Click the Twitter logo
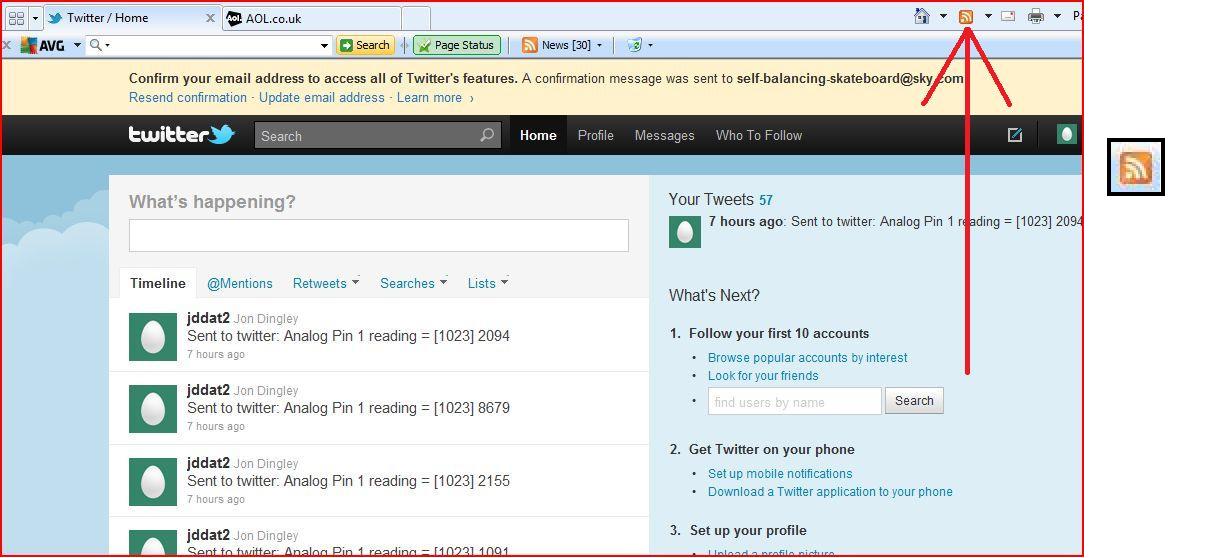1217x558 pixels. point(181,134)
